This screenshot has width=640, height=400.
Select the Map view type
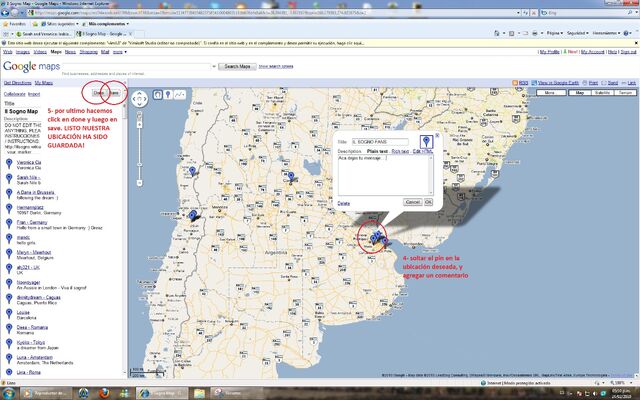(x=580, y=93)
